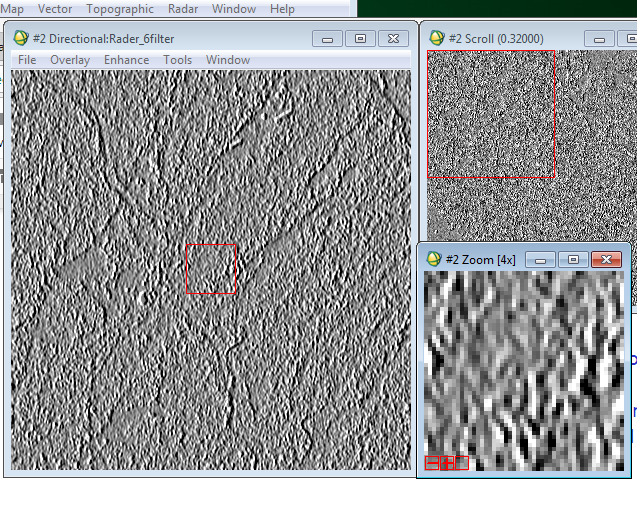
Task: Open the Radar menu in main bar
Action: point(183,9)
